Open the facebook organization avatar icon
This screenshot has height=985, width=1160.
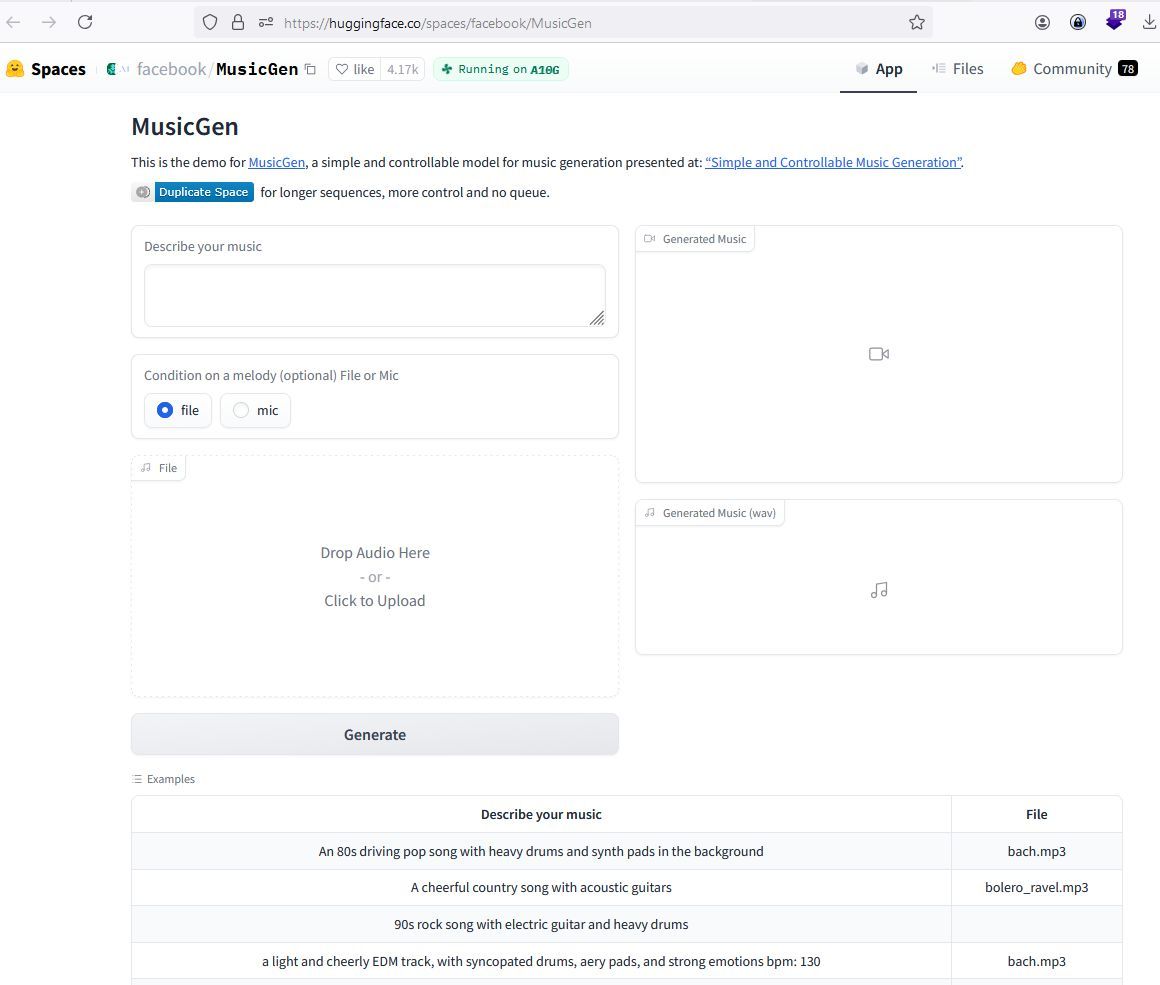[x=112, y=69]
